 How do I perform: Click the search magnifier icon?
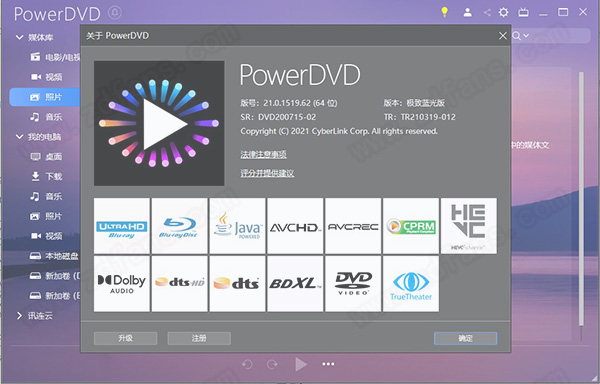516,36
